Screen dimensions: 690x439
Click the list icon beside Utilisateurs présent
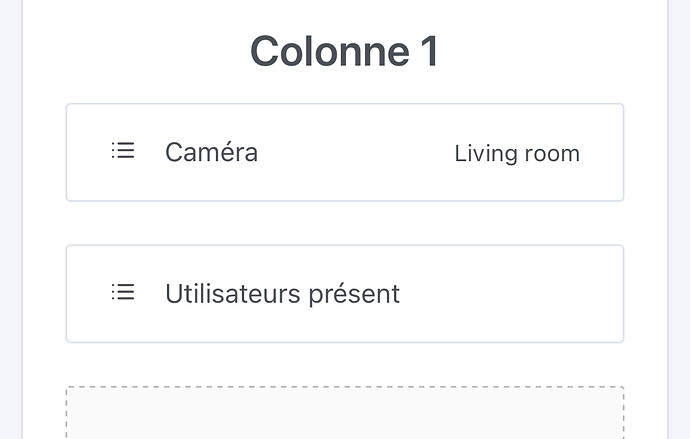(123, 292)
